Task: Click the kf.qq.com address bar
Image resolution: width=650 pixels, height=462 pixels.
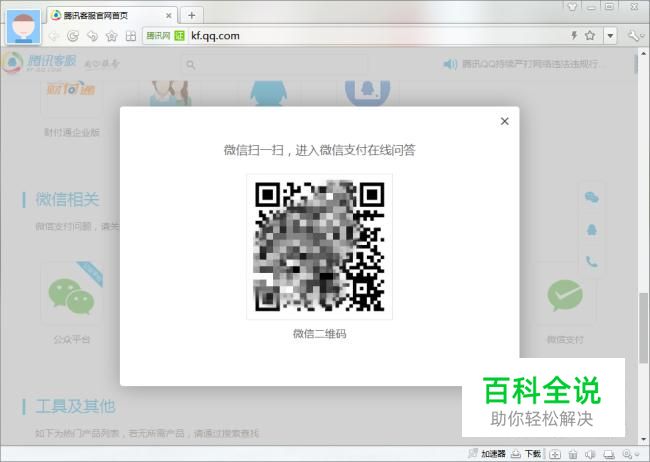Action: click(373, 36)
